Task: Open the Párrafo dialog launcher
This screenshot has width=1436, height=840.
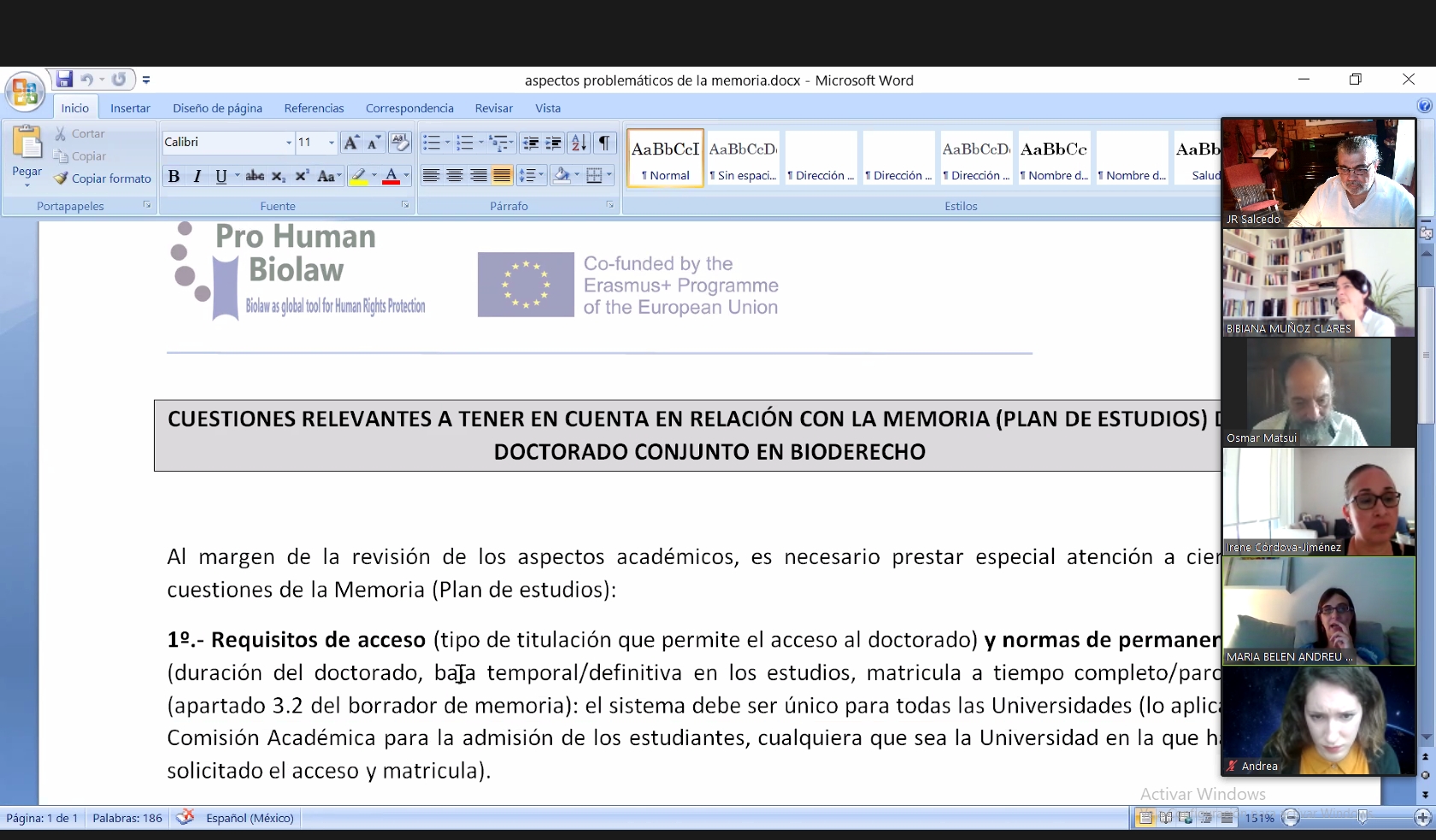Action: pyautogui.click(x=610, y=205)
